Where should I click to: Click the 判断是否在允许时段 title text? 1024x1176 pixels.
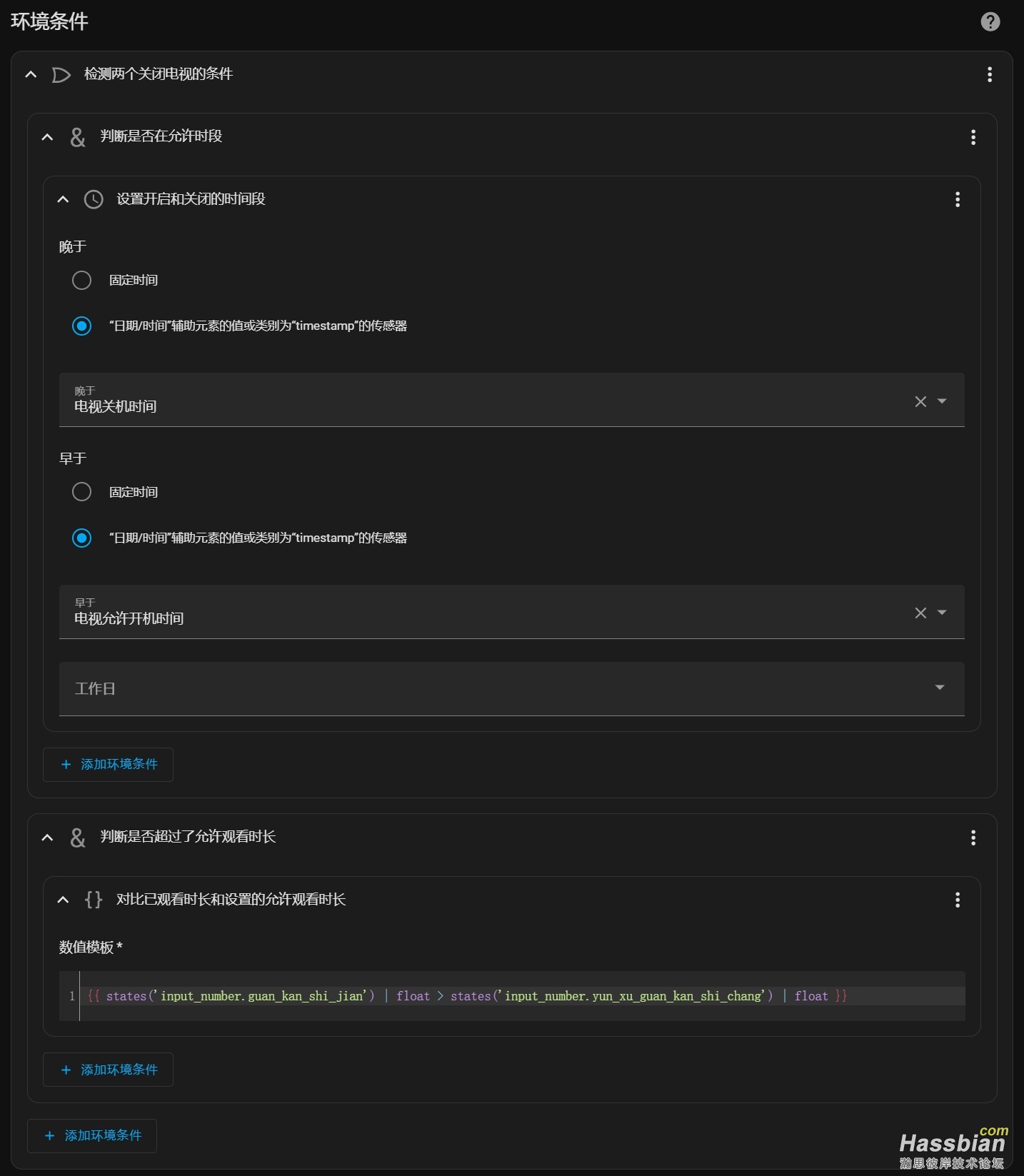(161, 136)
